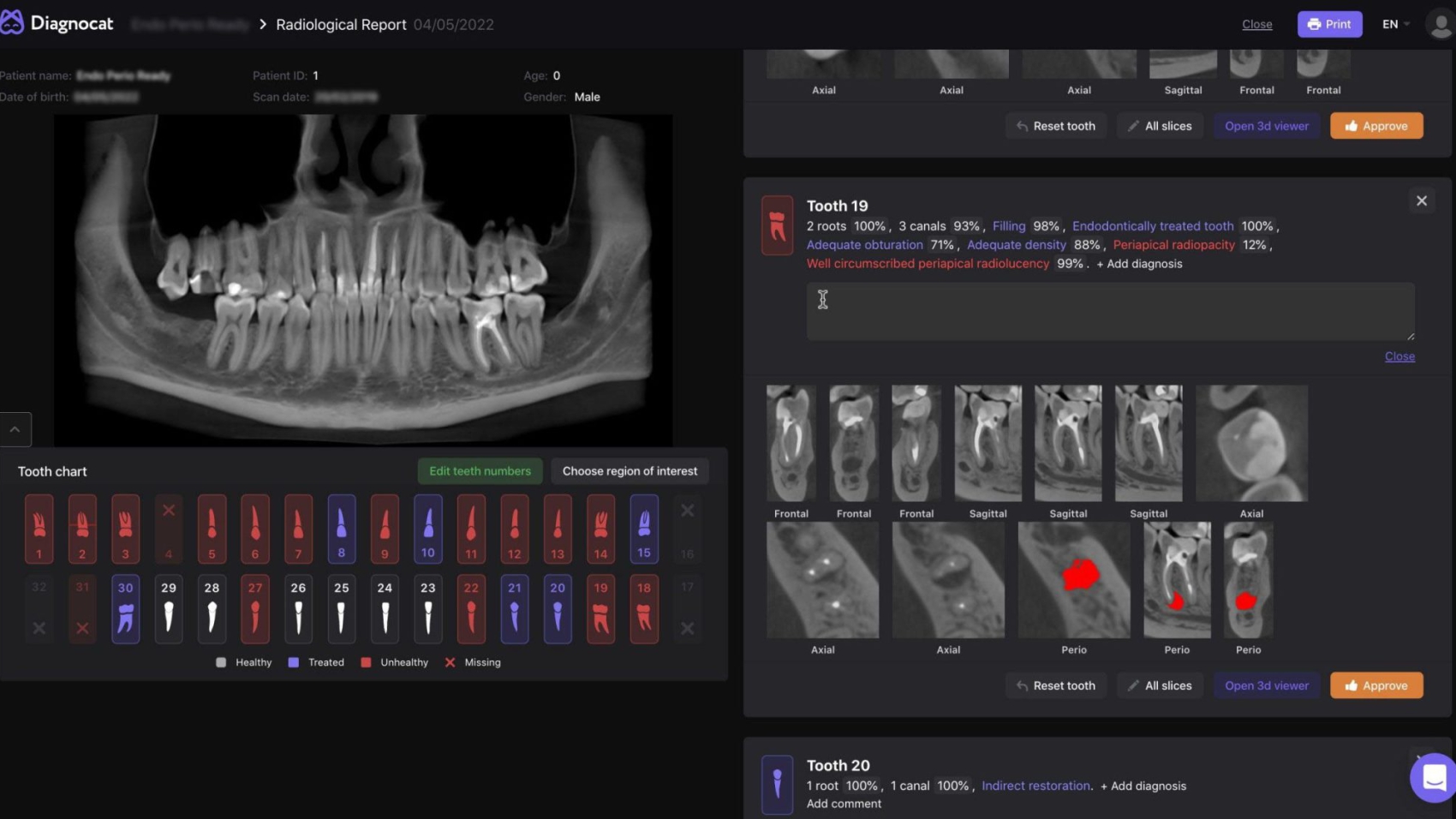Select treated tooth 21 icon

(x=515, y=609)
